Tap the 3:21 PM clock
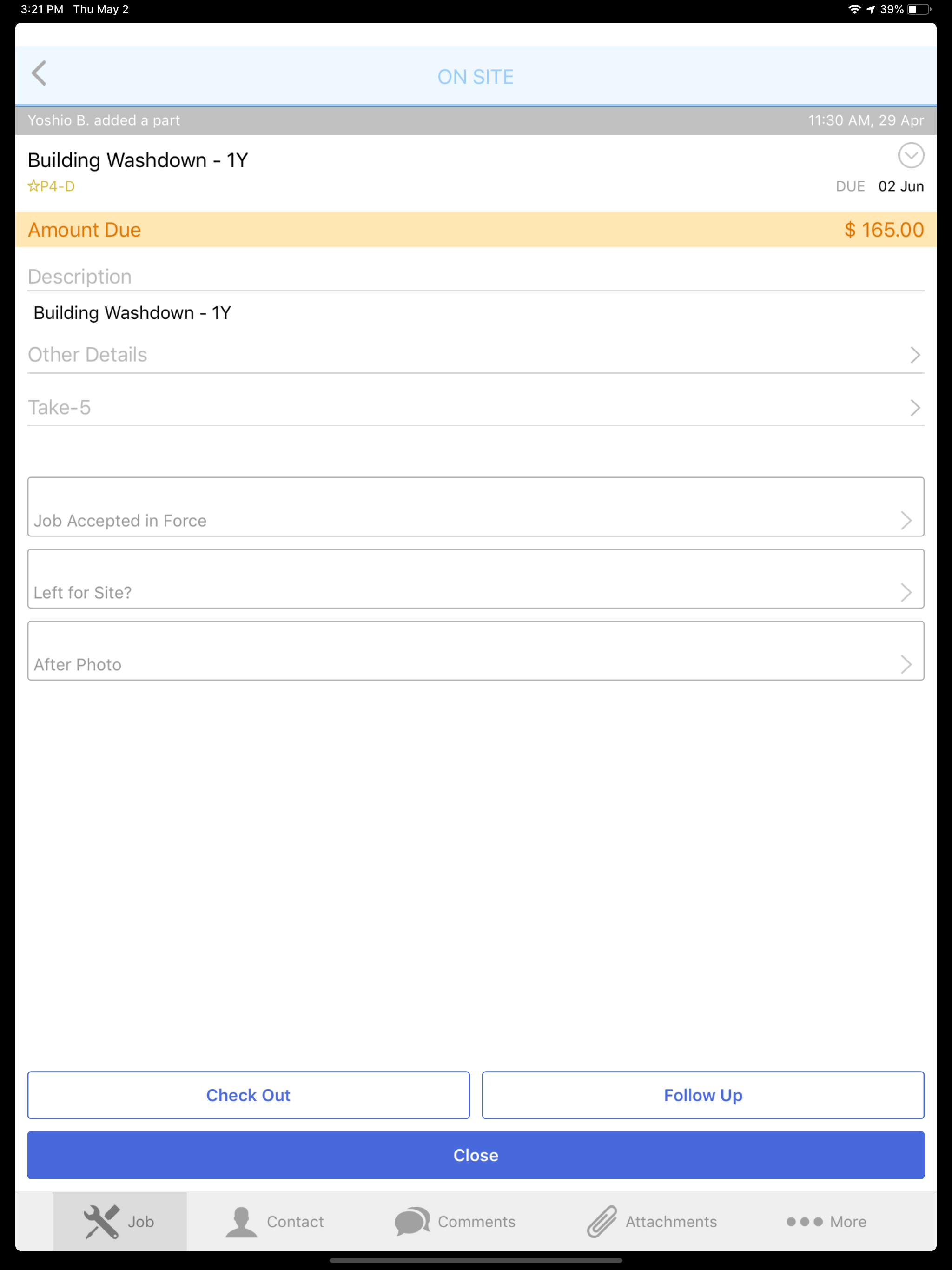This screenshot has width=952, height=1270. click(x=42, y=9)
